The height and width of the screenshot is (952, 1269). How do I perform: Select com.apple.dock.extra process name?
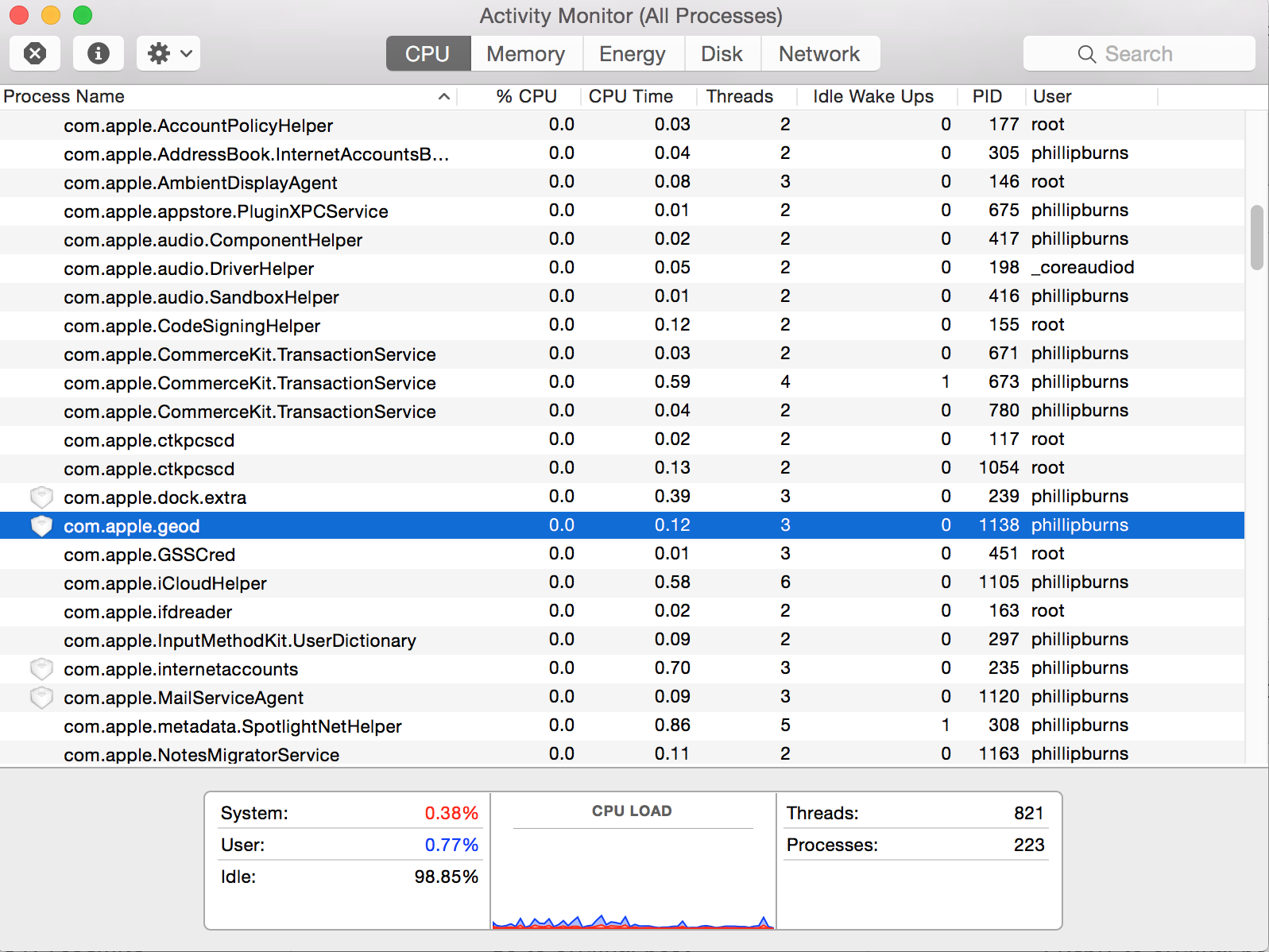click(x=155, y=497)
